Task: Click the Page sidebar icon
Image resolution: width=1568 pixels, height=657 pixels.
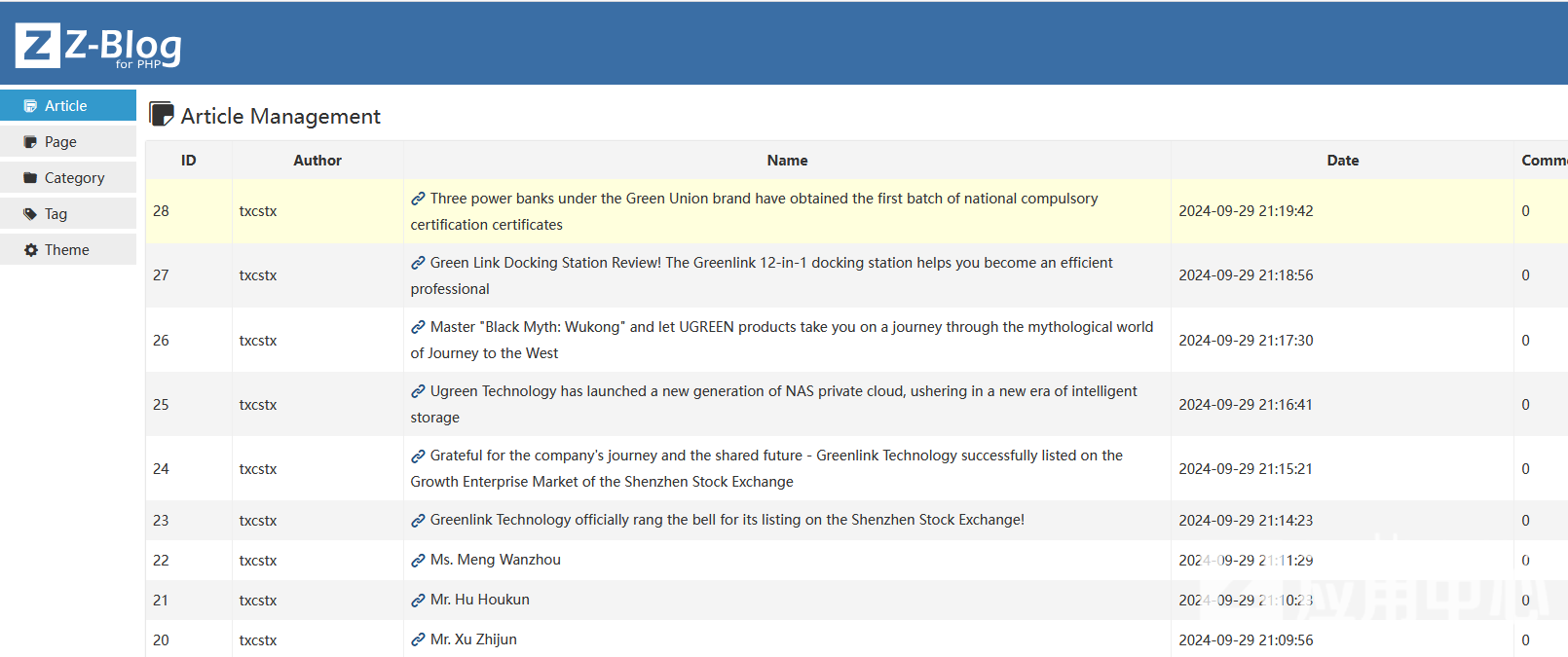Action: click(30, 142)
